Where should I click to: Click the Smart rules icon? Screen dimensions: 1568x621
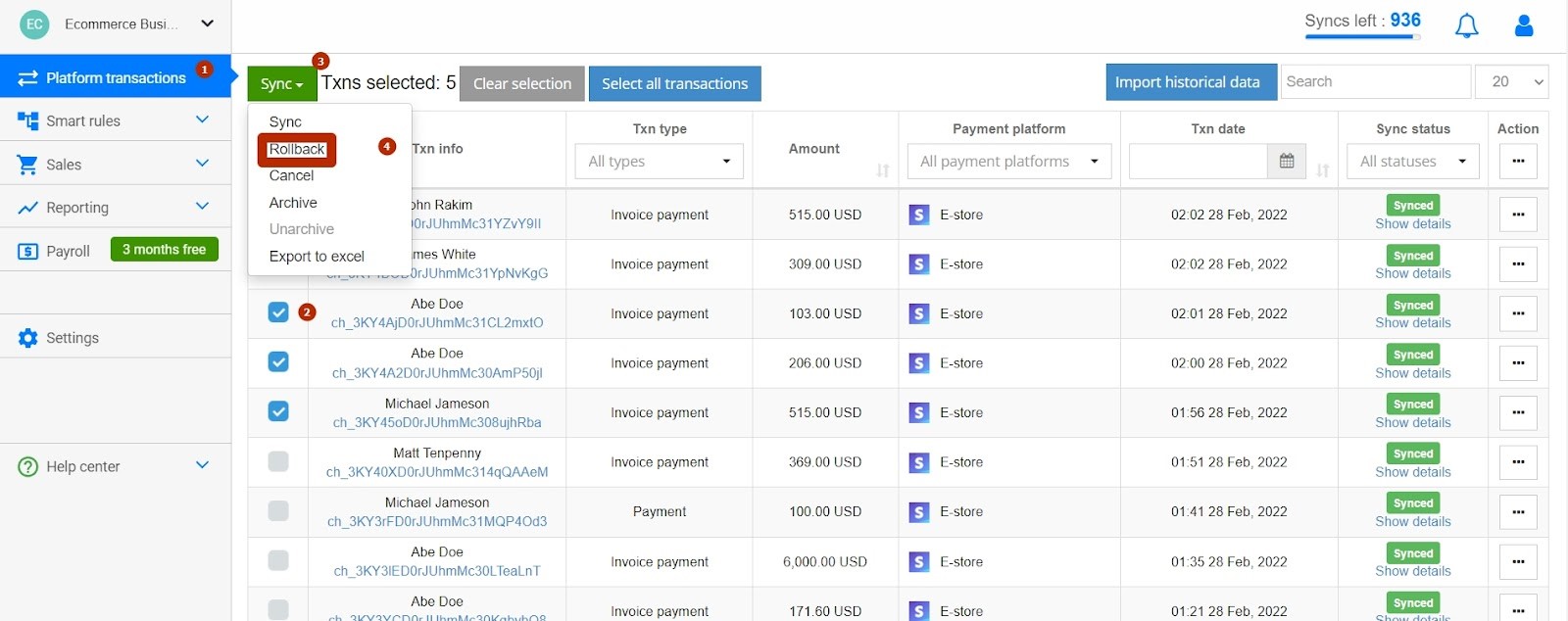27,120
